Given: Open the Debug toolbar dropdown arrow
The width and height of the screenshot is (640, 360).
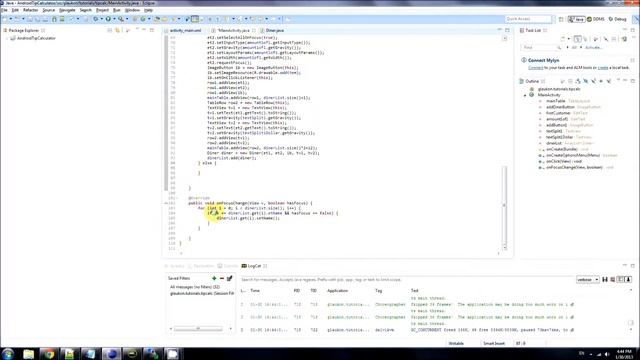Looking at the screenshot, I should click(101, 19).
